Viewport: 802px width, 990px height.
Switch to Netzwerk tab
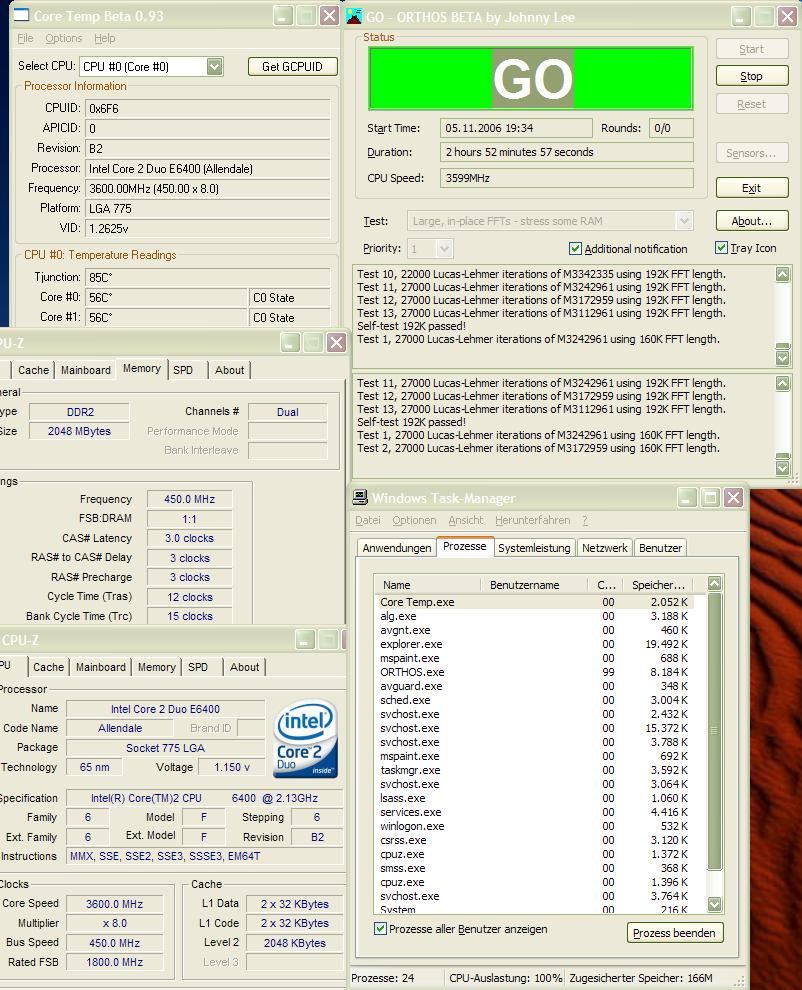[604, 547]
